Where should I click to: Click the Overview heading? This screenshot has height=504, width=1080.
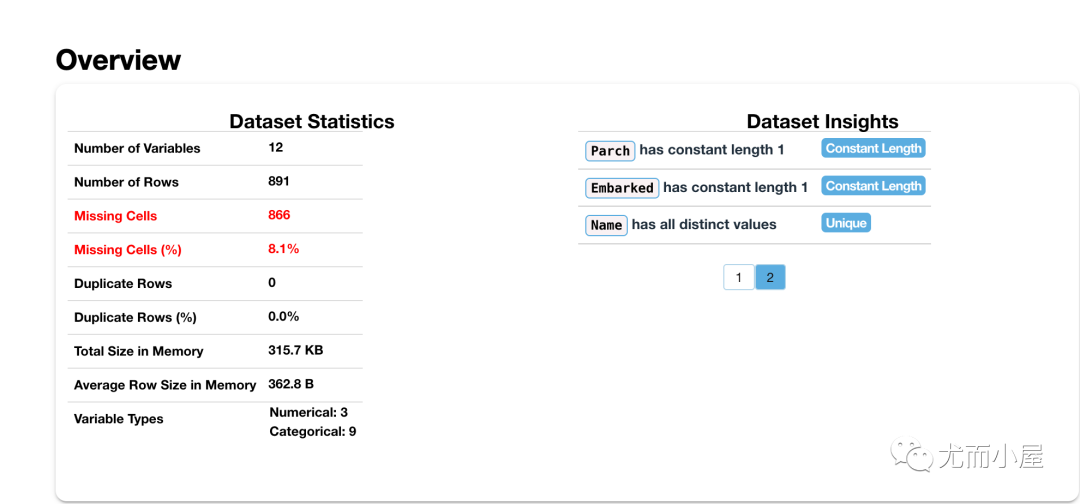click(118, 60)
